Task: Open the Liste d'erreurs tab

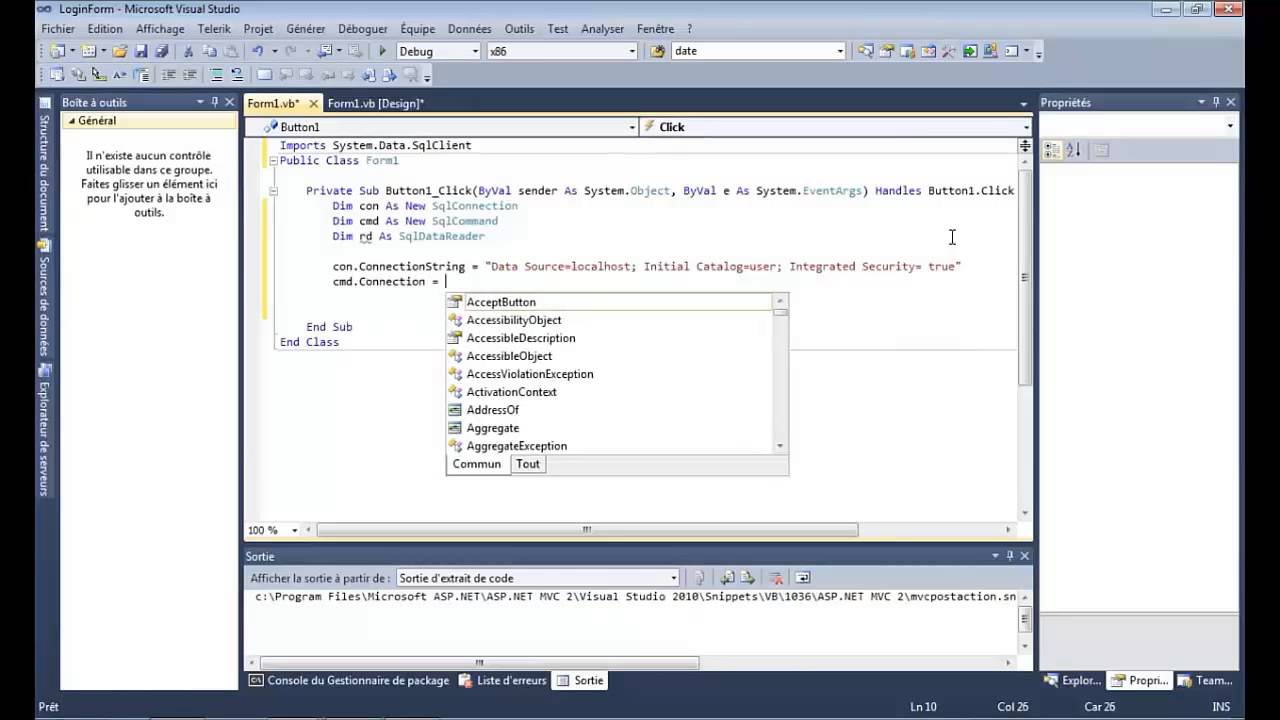Action: tap(503, 680)
